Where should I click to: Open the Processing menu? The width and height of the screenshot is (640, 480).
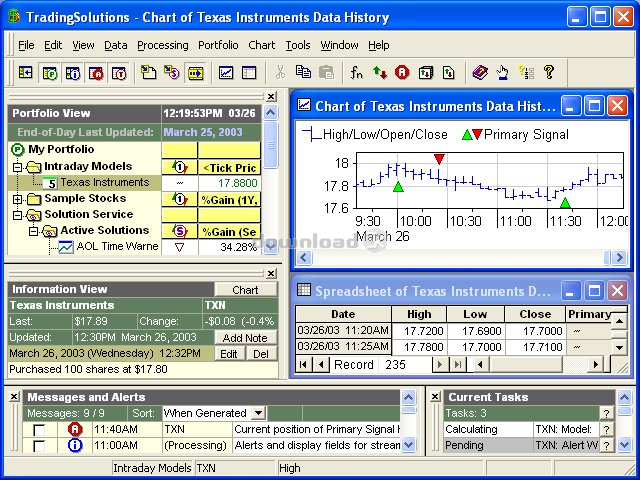point(162,45)
